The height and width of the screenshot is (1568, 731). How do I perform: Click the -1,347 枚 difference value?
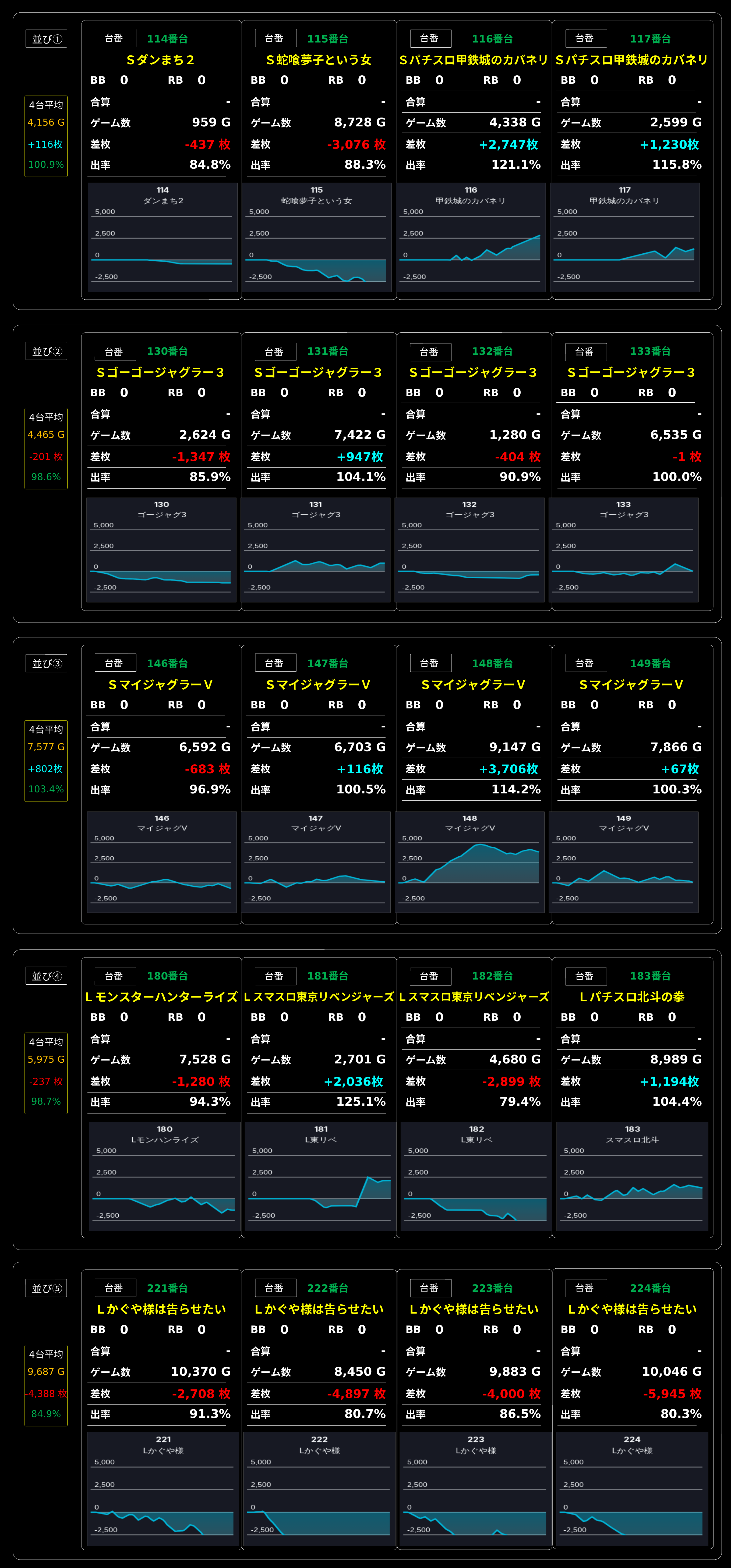(x=202, y=456)
